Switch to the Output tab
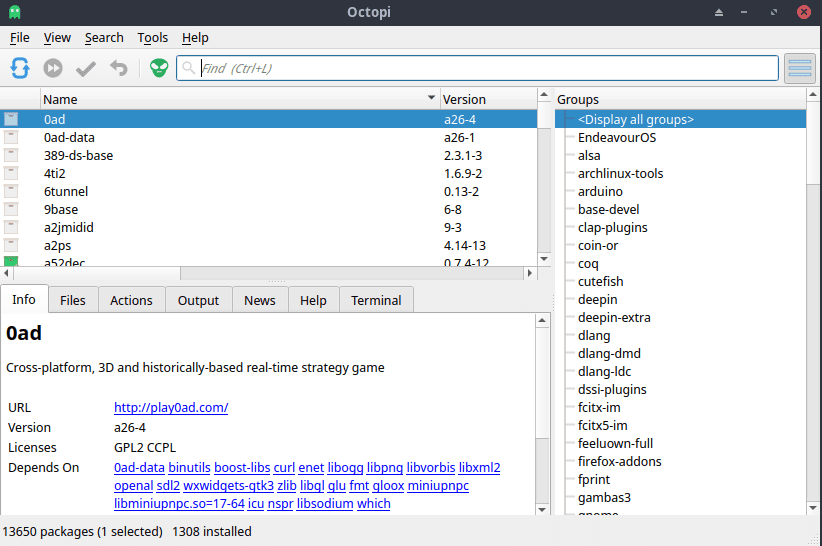The image size is (822, 546). (x=198, y=300)
